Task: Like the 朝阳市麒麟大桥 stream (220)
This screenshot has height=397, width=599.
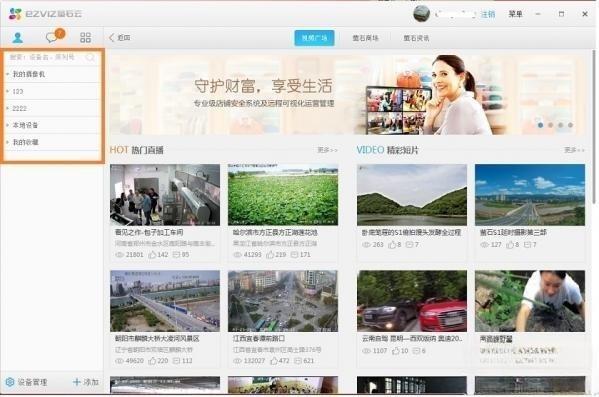Action: click(152, 361)
